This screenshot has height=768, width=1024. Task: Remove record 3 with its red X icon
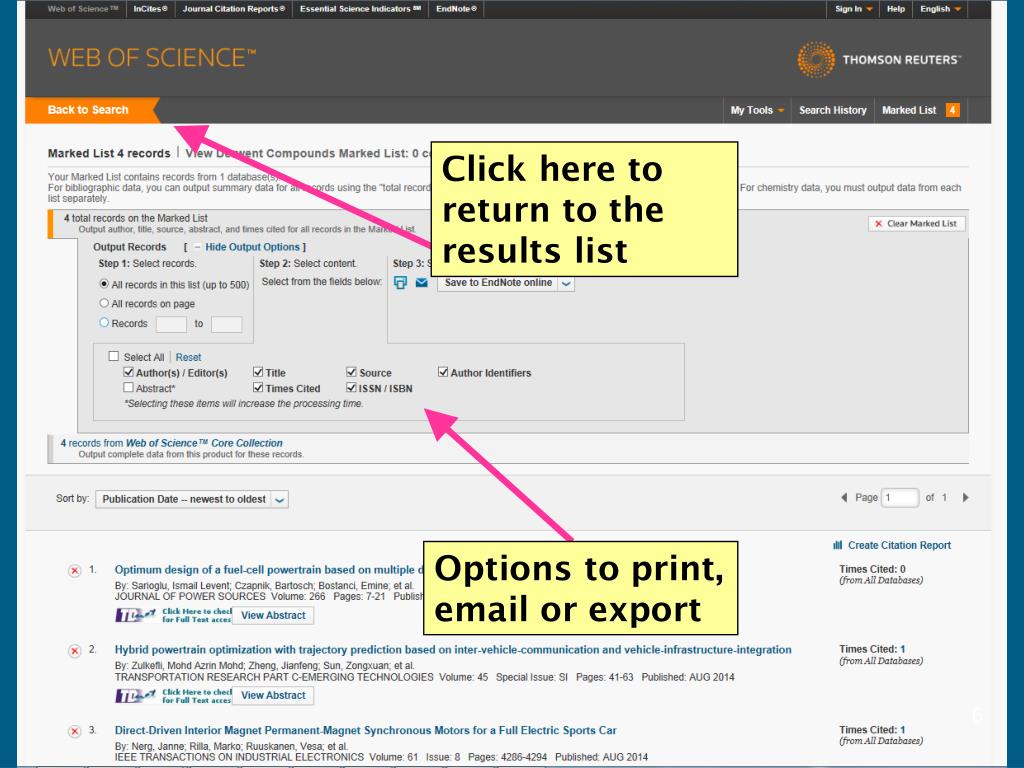tap(74, 731)
